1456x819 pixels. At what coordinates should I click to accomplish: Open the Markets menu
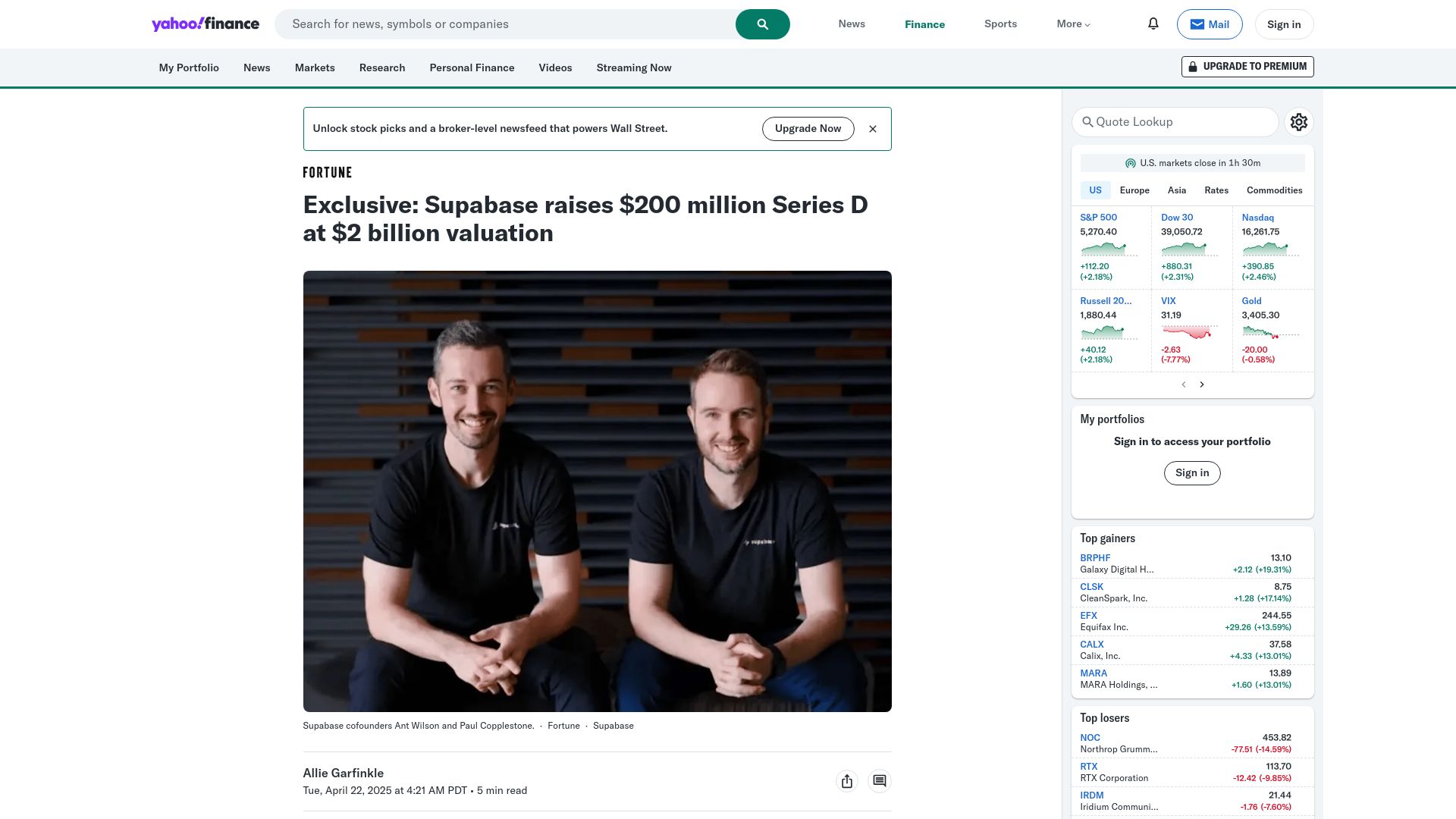(315, 67)
